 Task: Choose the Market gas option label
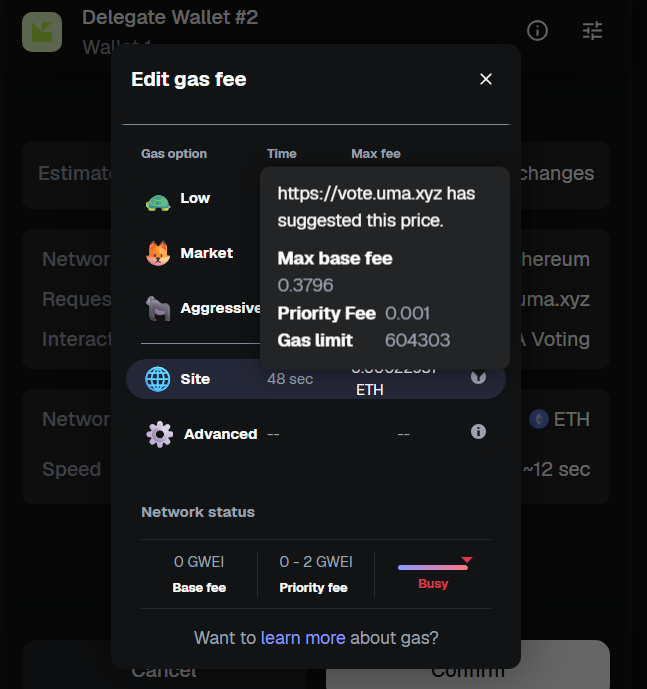pos(206,253)
